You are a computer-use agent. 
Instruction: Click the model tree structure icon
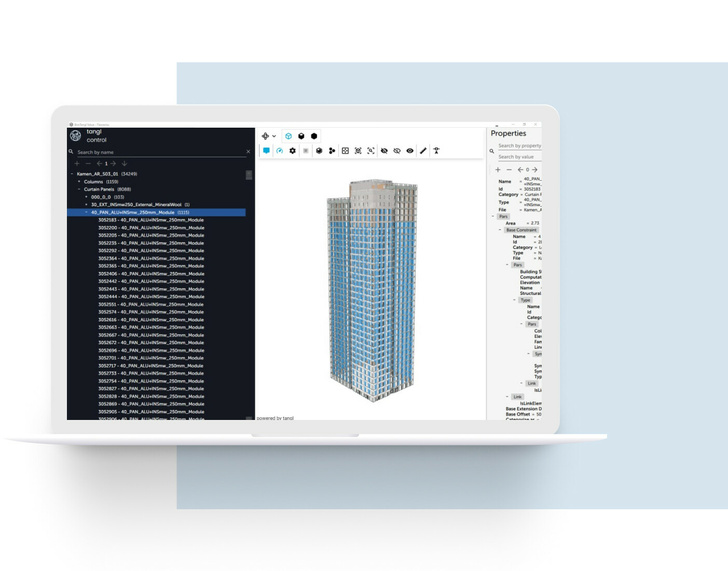click(x=332, y=151)
